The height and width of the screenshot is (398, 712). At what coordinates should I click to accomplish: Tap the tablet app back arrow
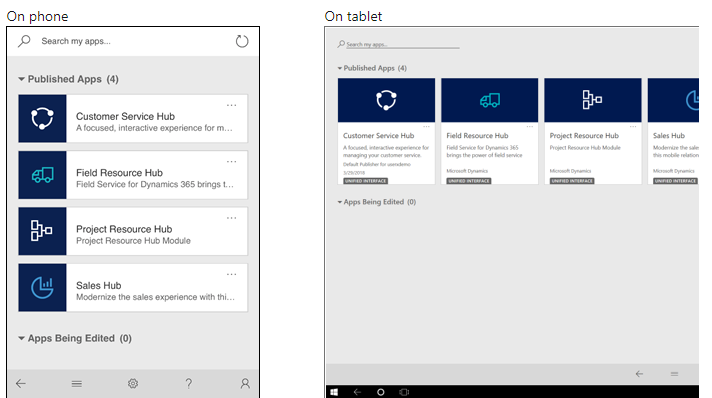pyautogui.click(x=639, y=374)
